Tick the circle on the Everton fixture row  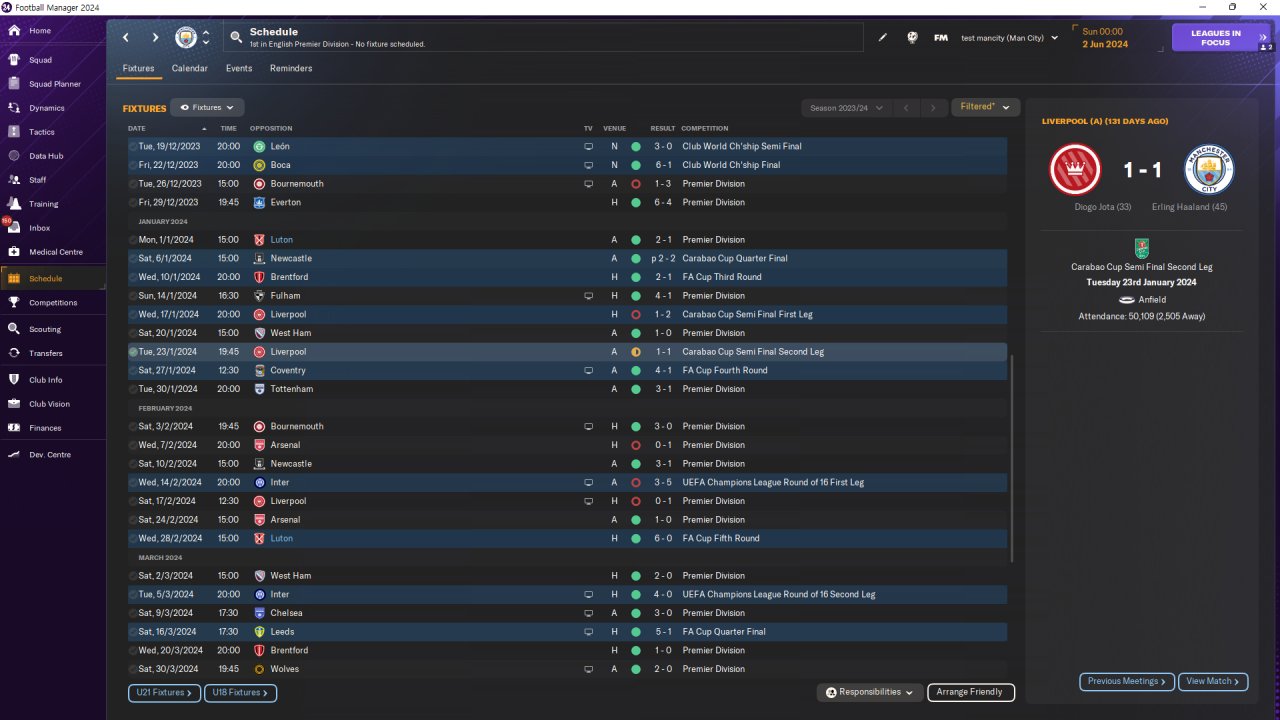pyautogui.click(x=133, y=203)
